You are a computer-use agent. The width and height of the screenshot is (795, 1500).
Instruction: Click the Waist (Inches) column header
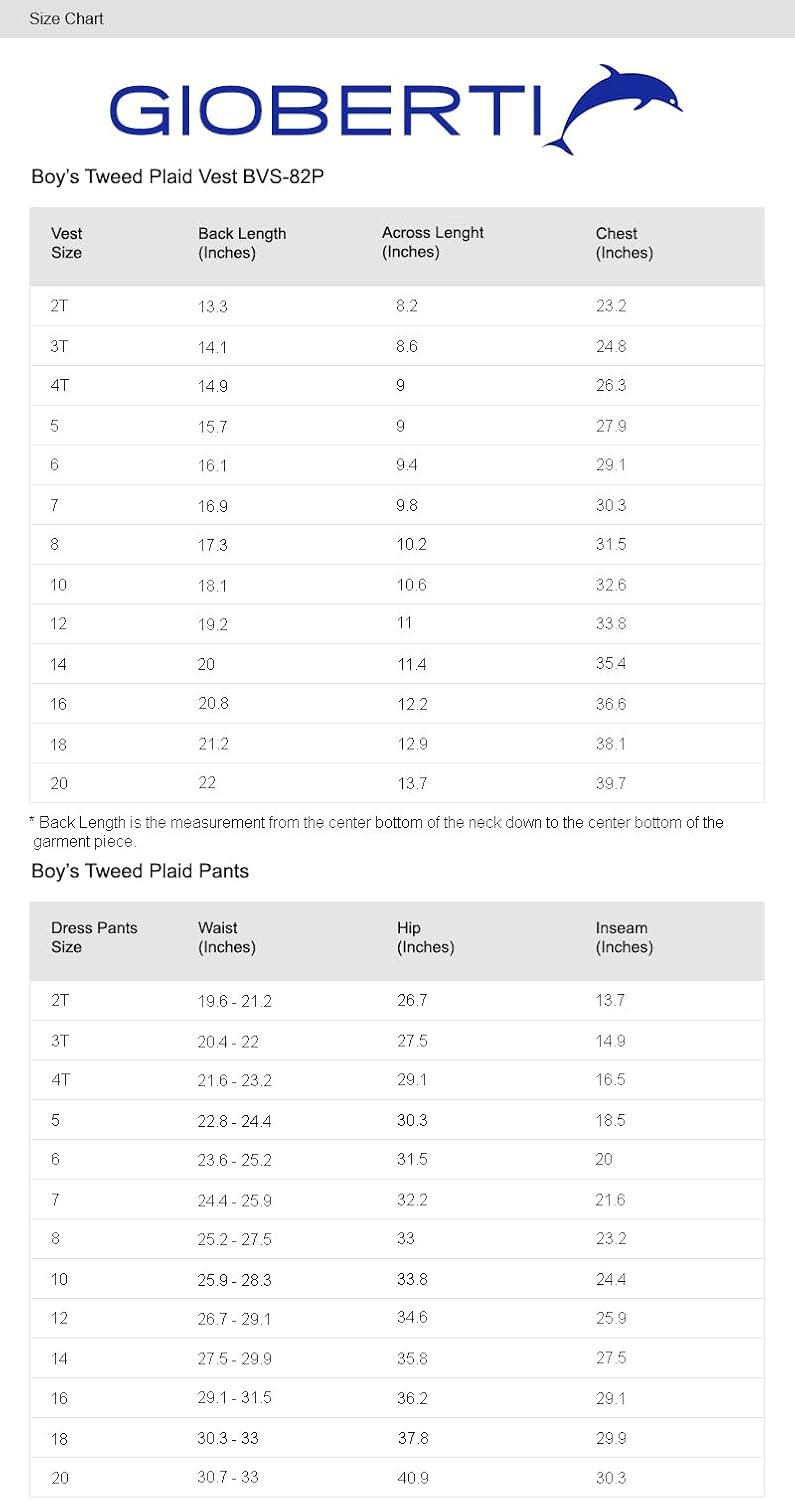[x=227, y=937]
